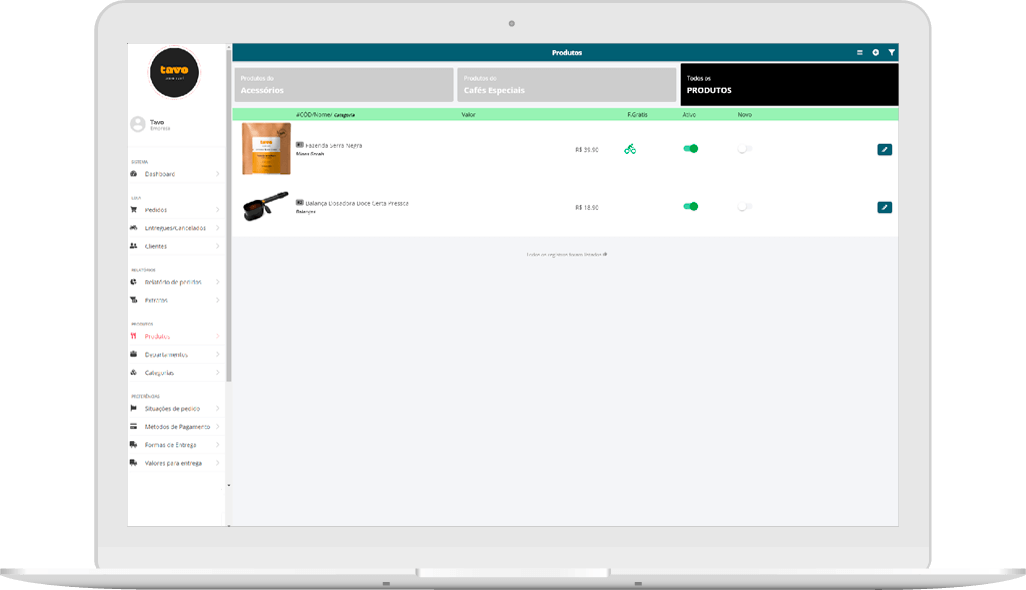
Task: Click the Formas de Entrega truck icon
Action: click(x=134, y=445)
